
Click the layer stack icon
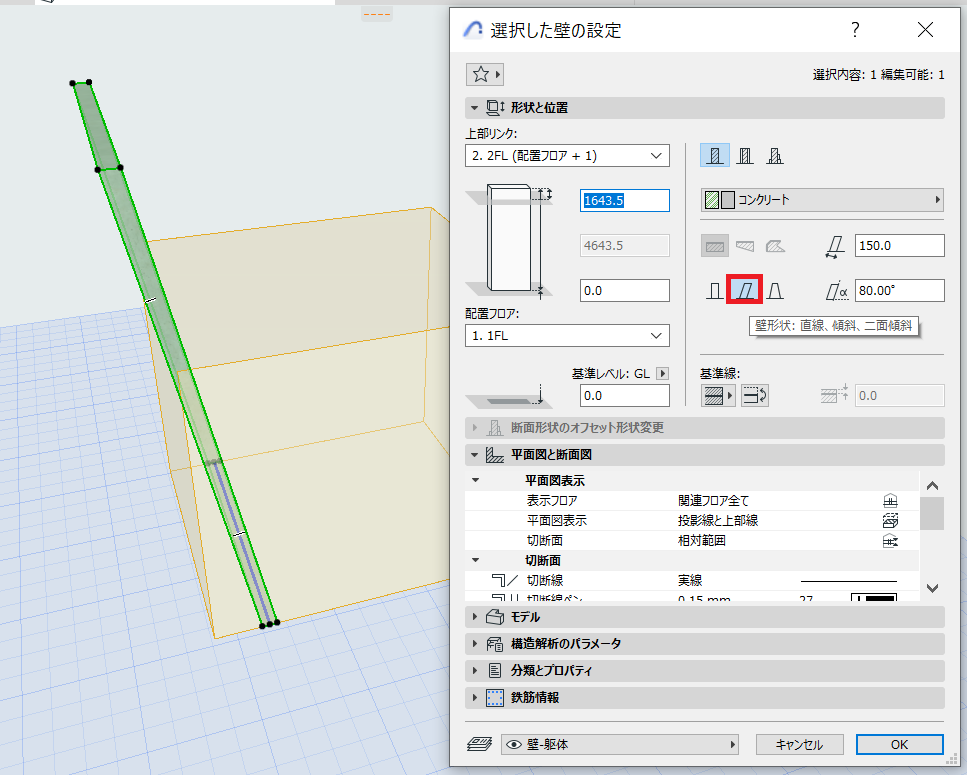click(x=479, y=745)
